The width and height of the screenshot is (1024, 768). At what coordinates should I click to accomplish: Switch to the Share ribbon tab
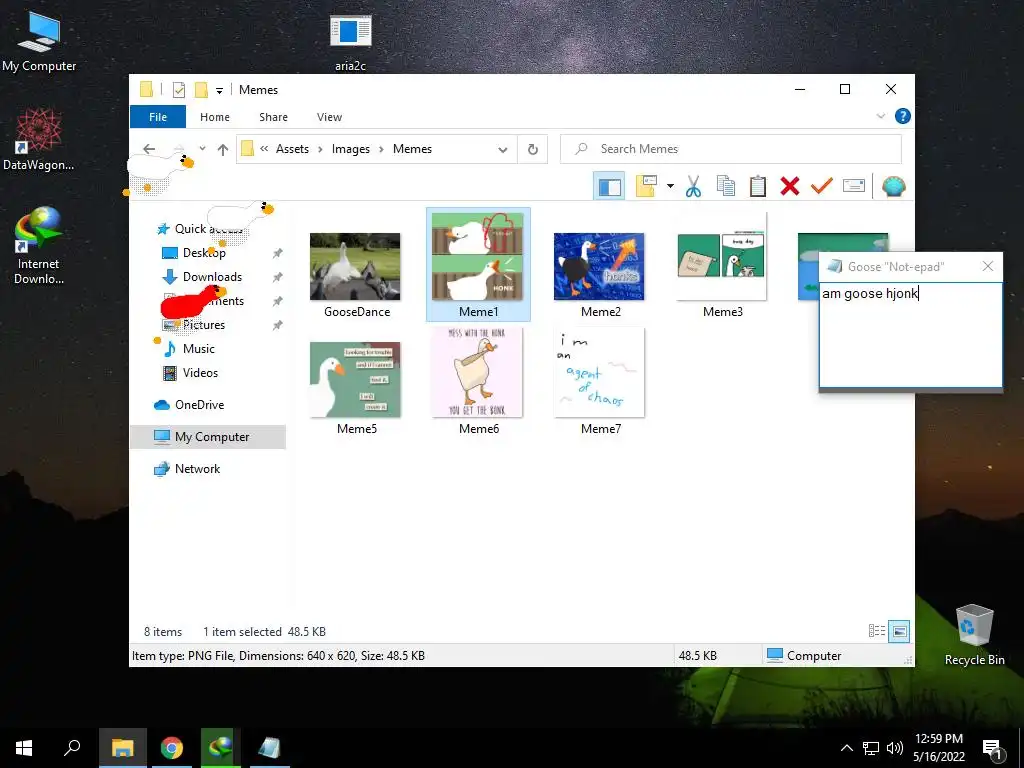point(273,117)
